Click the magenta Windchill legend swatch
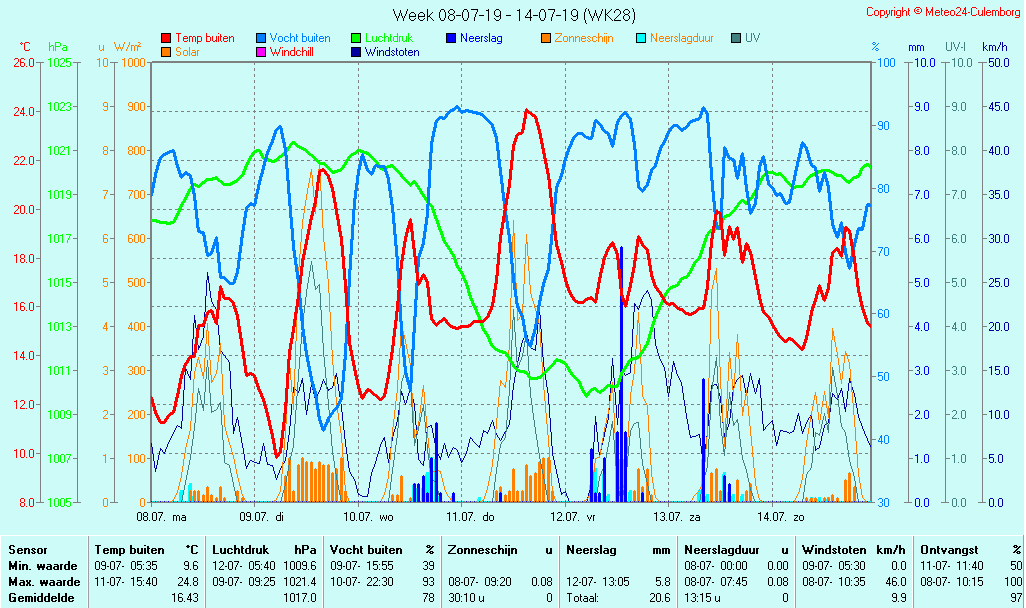1026x608 pixels. (x=261, y=52)
